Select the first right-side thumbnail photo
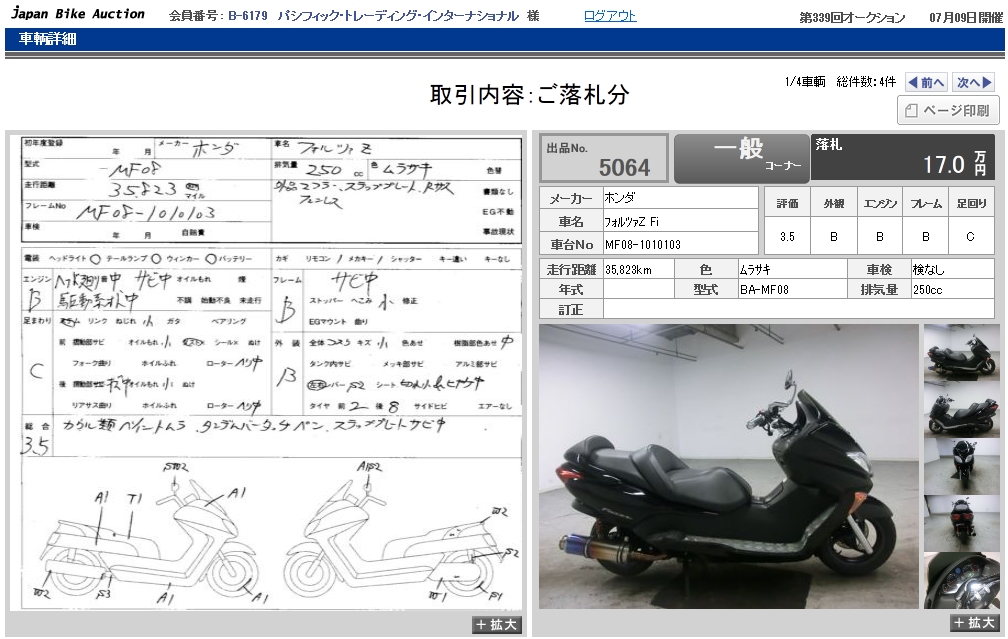The height and width of the screenshot is (639, 1008). click(962, 353)
